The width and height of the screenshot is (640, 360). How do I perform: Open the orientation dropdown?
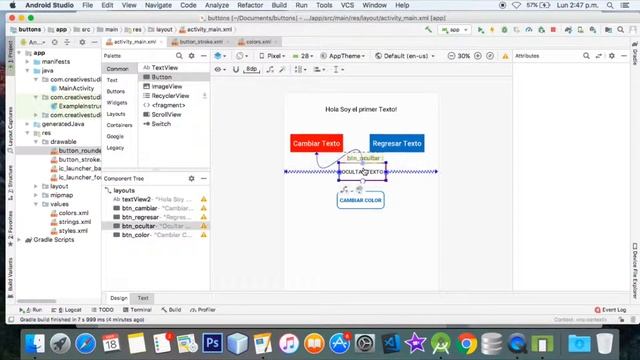tap(242, 56)
